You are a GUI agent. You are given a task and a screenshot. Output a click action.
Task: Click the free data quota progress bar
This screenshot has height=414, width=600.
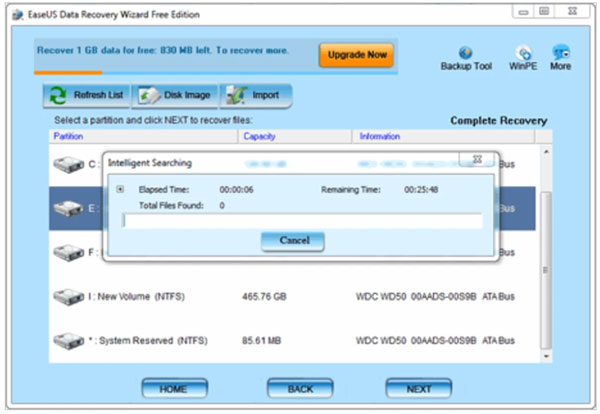click(x=216, y=72)
